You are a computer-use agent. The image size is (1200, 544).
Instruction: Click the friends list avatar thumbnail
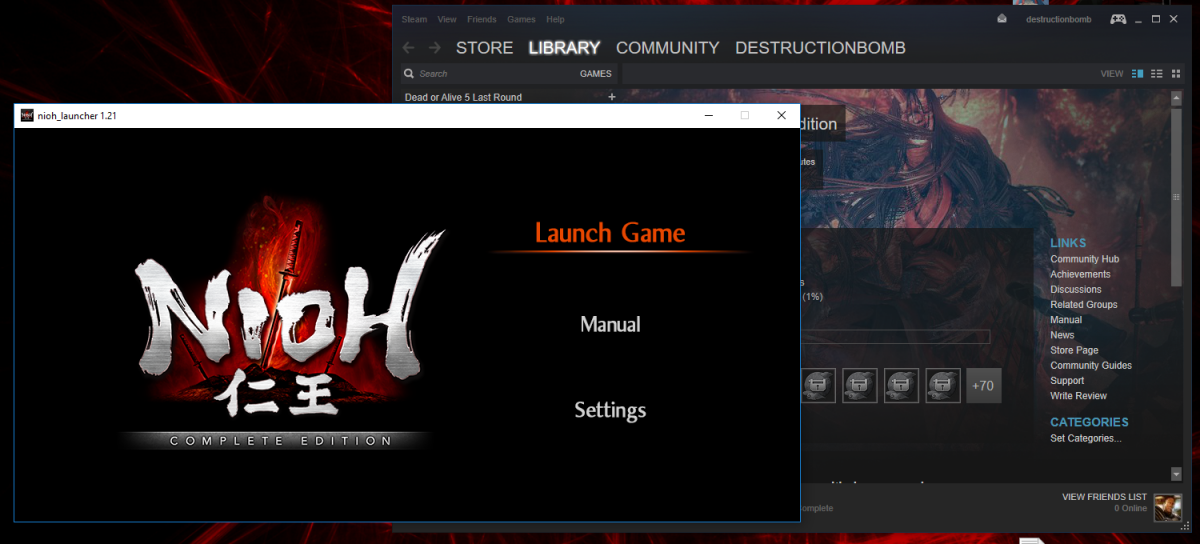1167,507
